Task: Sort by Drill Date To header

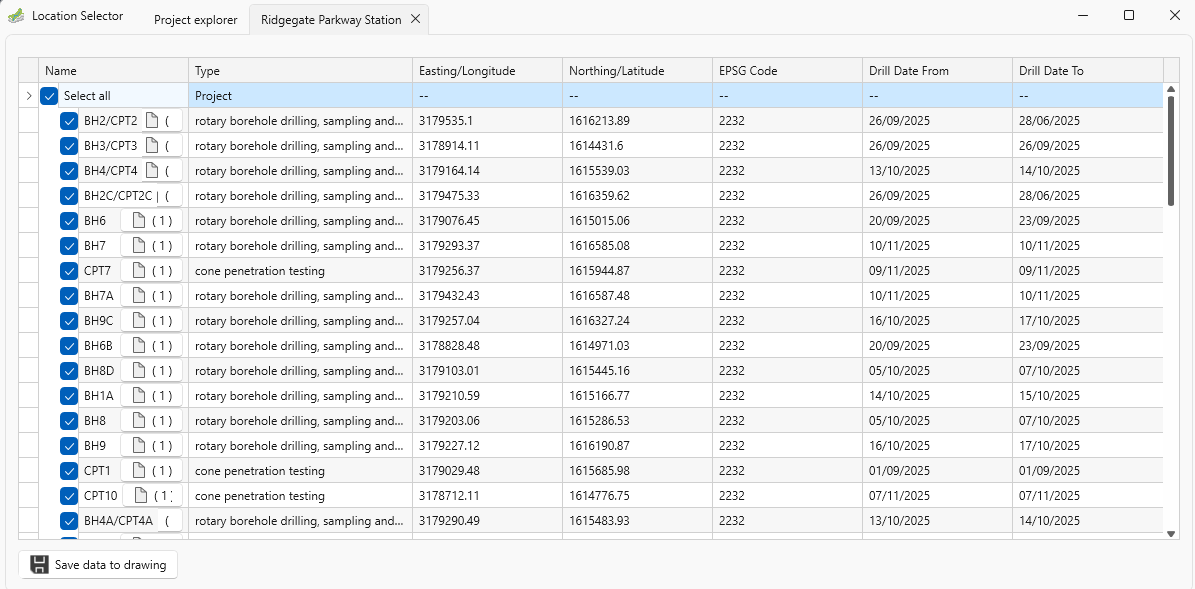Action: click(1088, 71)
